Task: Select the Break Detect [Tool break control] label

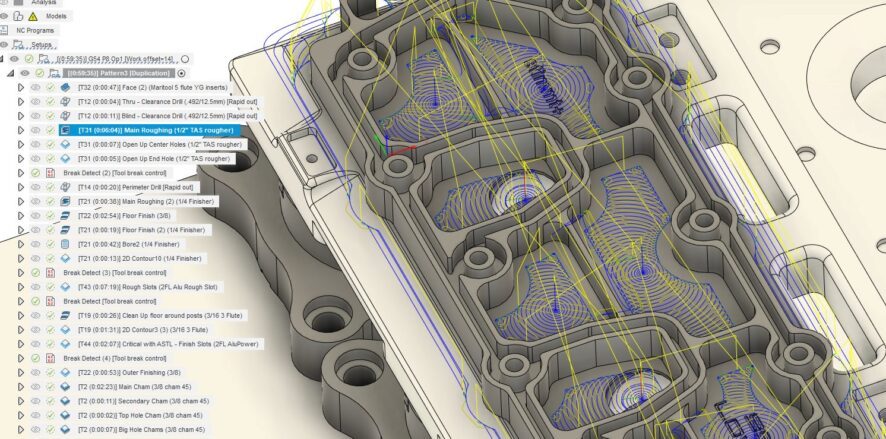Action: pyautogui.click(x=110, y=301)
